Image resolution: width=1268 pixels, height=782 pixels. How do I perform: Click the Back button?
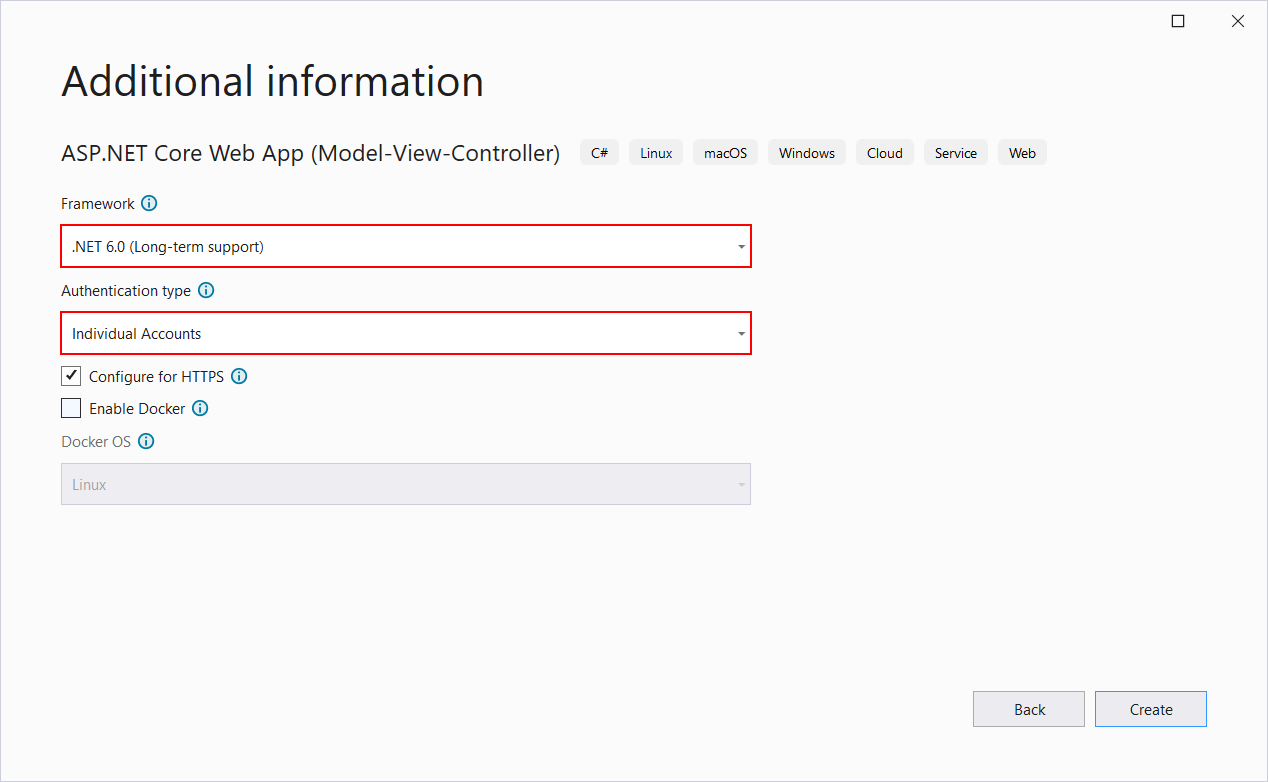pos(1028,708)
